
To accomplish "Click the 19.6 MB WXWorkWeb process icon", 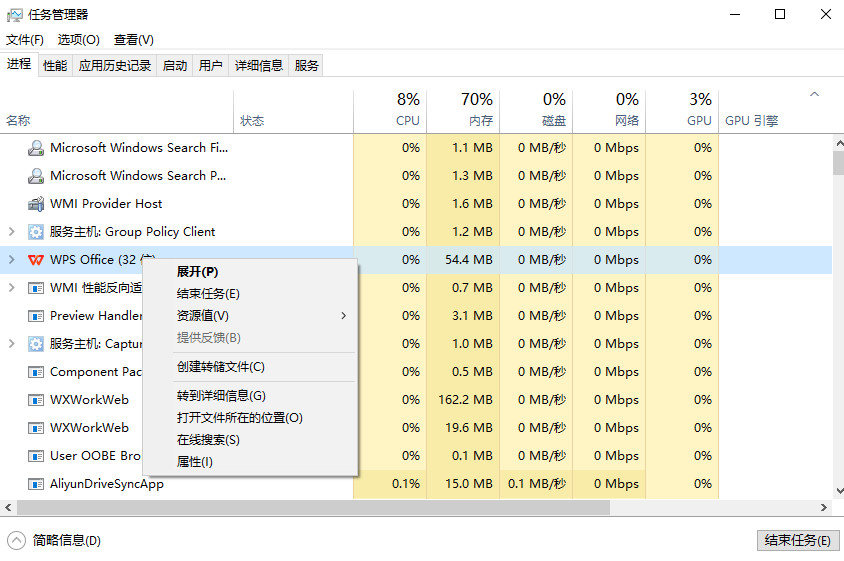I will tap(36, 428).
